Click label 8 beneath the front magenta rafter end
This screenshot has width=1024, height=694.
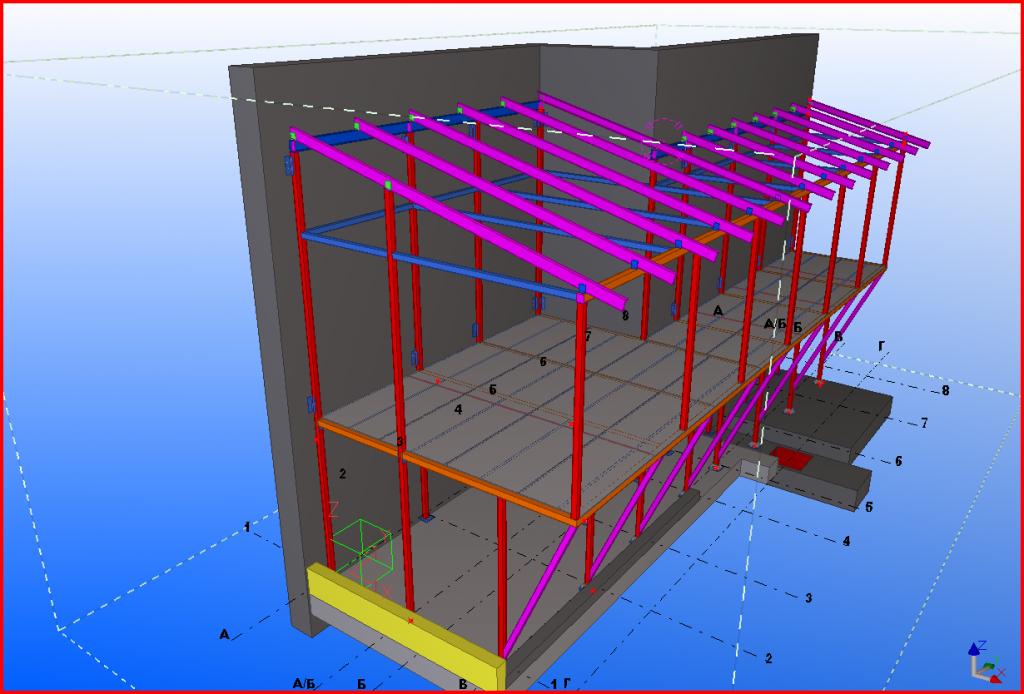[x=625, y=316]
